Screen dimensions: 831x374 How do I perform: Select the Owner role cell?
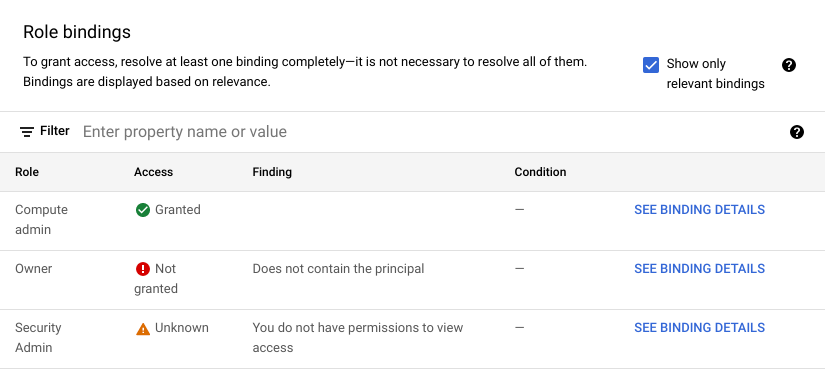(x=33, y=269)
